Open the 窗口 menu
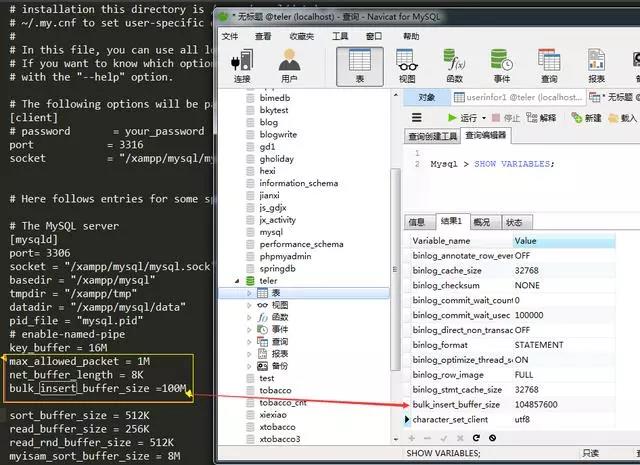The image size is (640, 465). (374, 36)
